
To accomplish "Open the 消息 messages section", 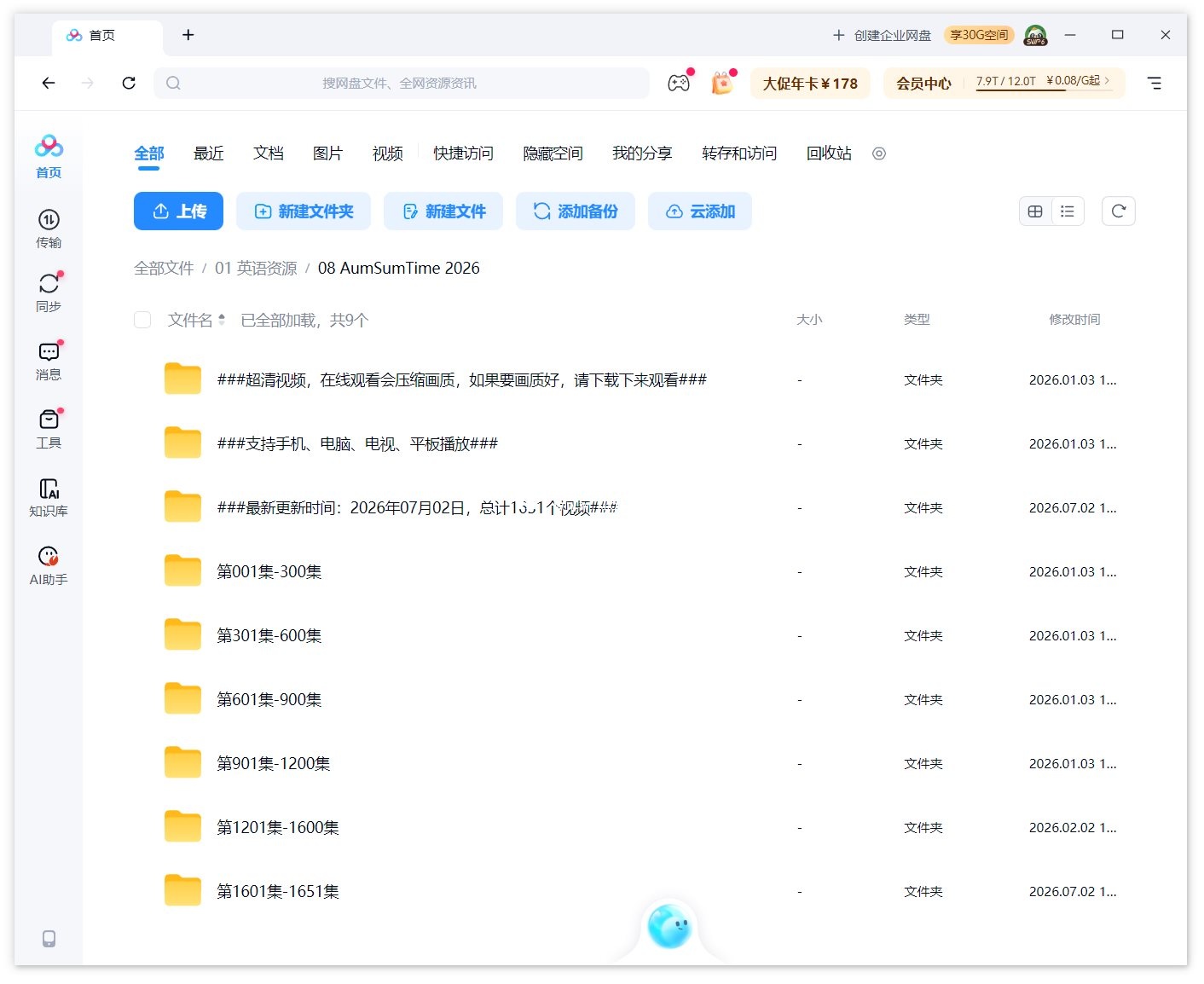I will tap(49, 361).
